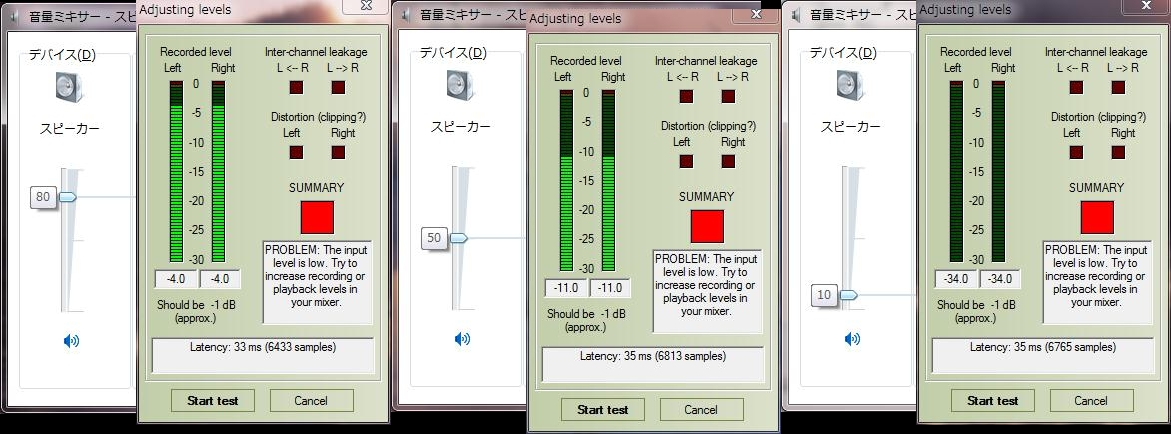Image resolution: width=1171 pixels, height=434 pixels.
Task: Click Start test in the 33 ms latency window
Action: click(x=213, y=400)
